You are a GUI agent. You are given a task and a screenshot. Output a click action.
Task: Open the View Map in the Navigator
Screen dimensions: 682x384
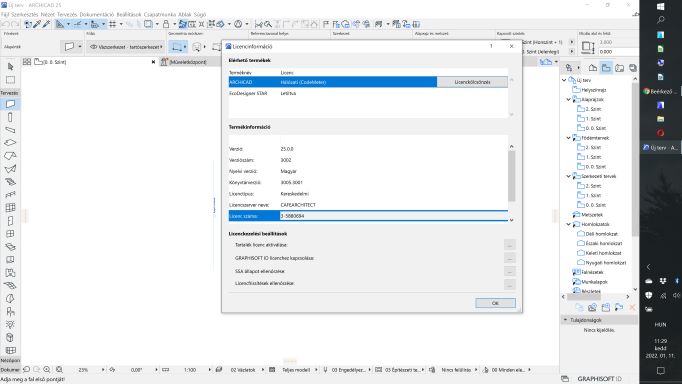click(x=606, y=67)
